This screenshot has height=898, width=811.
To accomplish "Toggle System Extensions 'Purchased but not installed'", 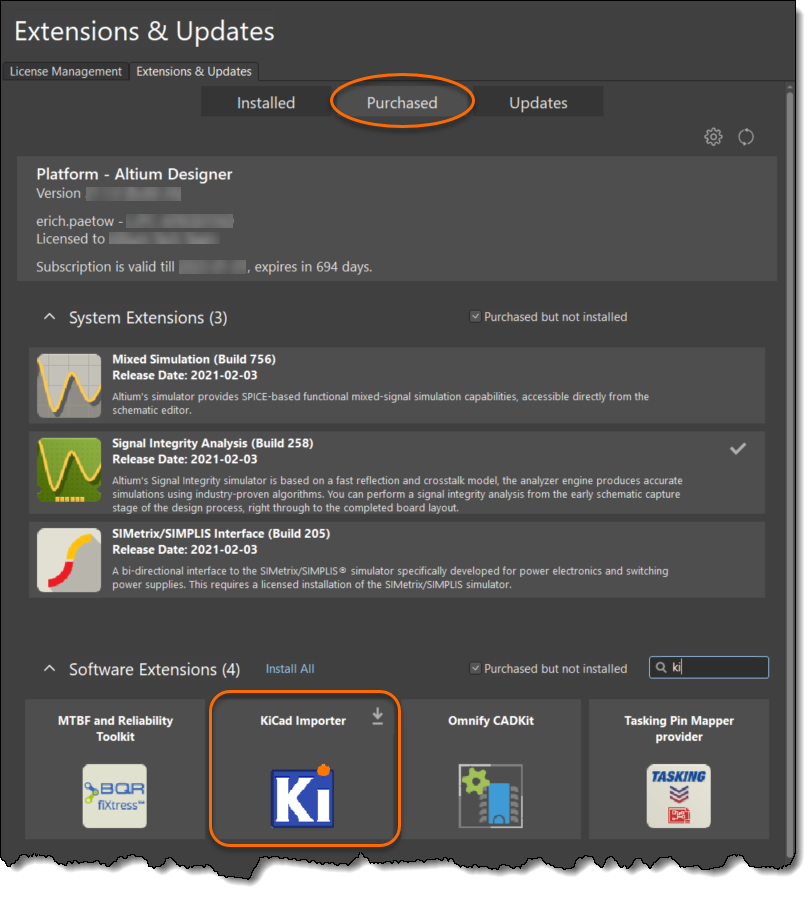I will pos(475,316).
